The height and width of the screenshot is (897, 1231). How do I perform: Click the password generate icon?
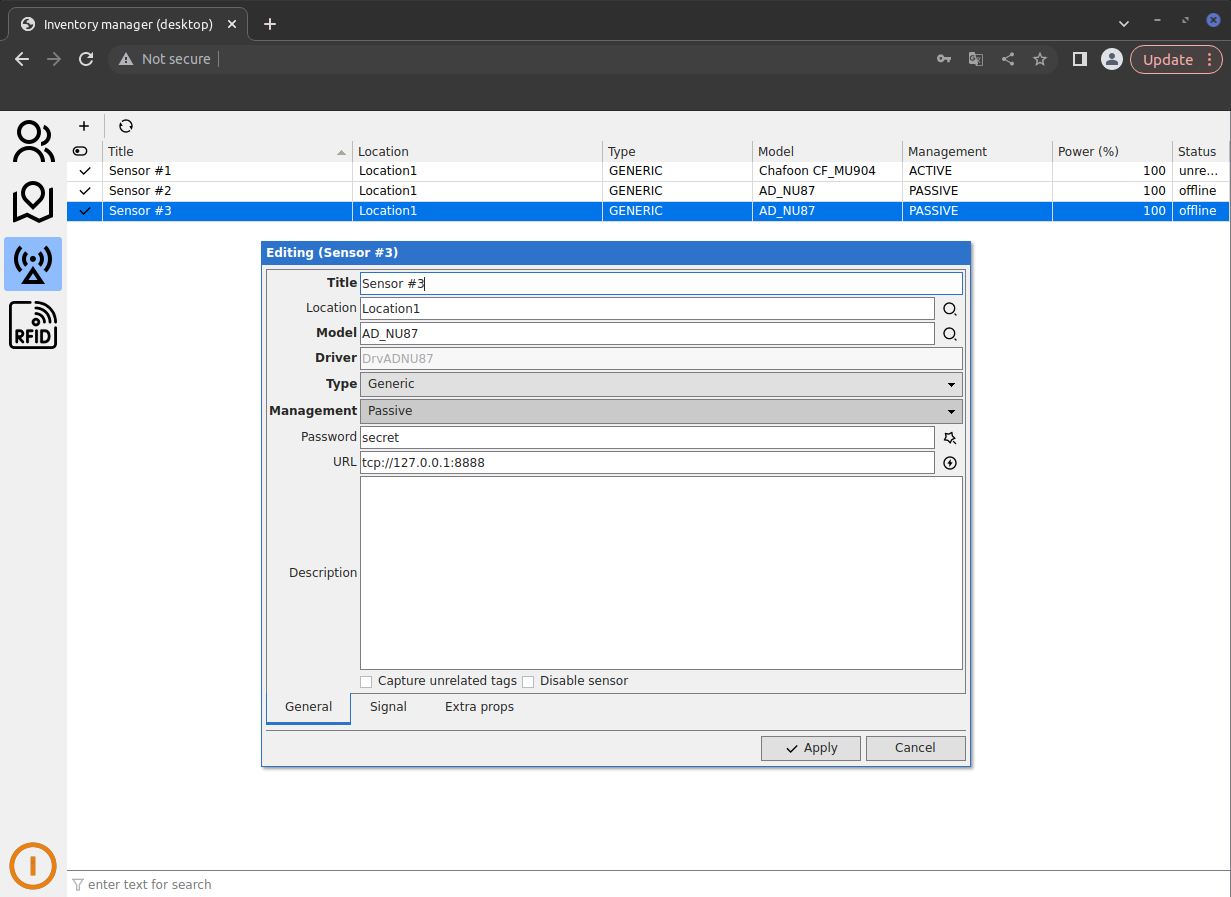(x=950, y=438)
